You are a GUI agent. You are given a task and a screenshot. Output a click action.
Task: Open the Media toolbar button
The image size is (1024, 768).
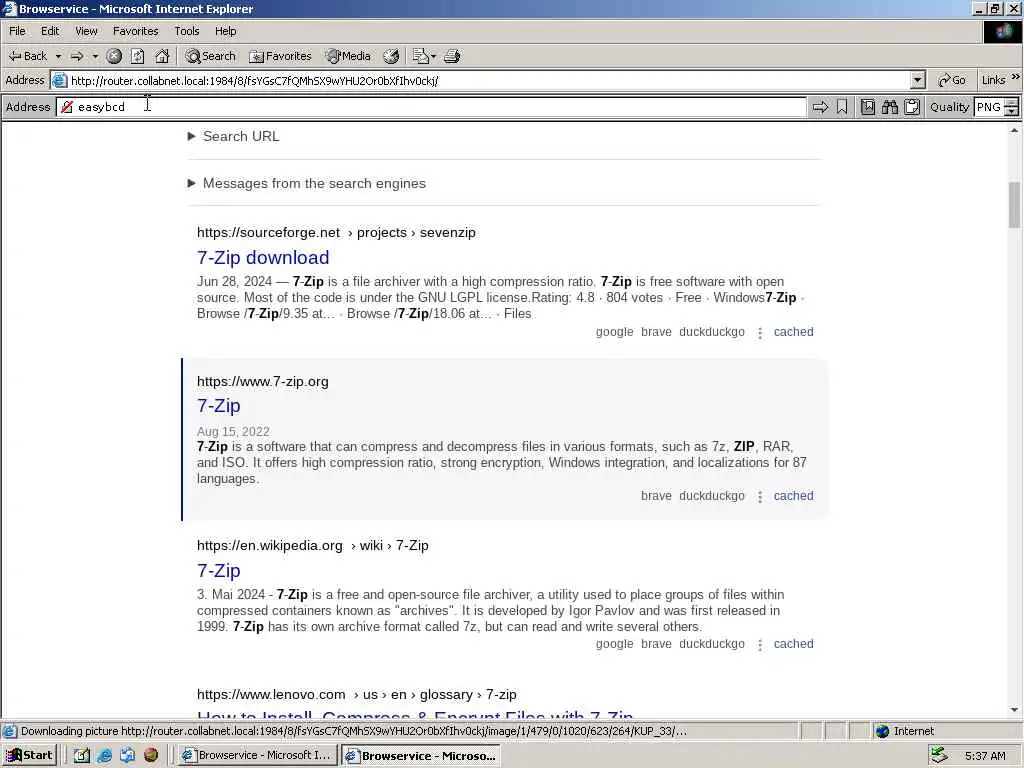[x=348, y=56]
